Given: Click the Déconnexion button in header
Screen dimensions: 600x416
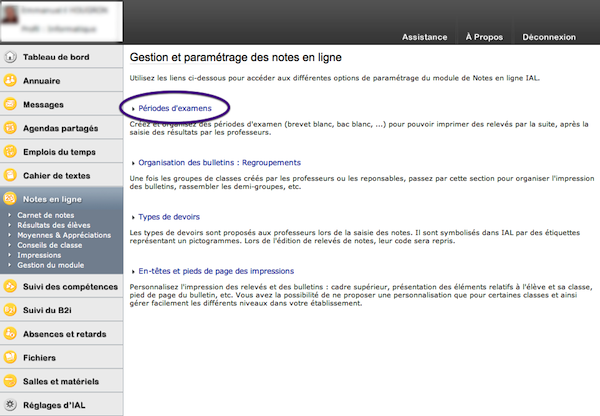Looking at the screenshot, I should 548,37.
